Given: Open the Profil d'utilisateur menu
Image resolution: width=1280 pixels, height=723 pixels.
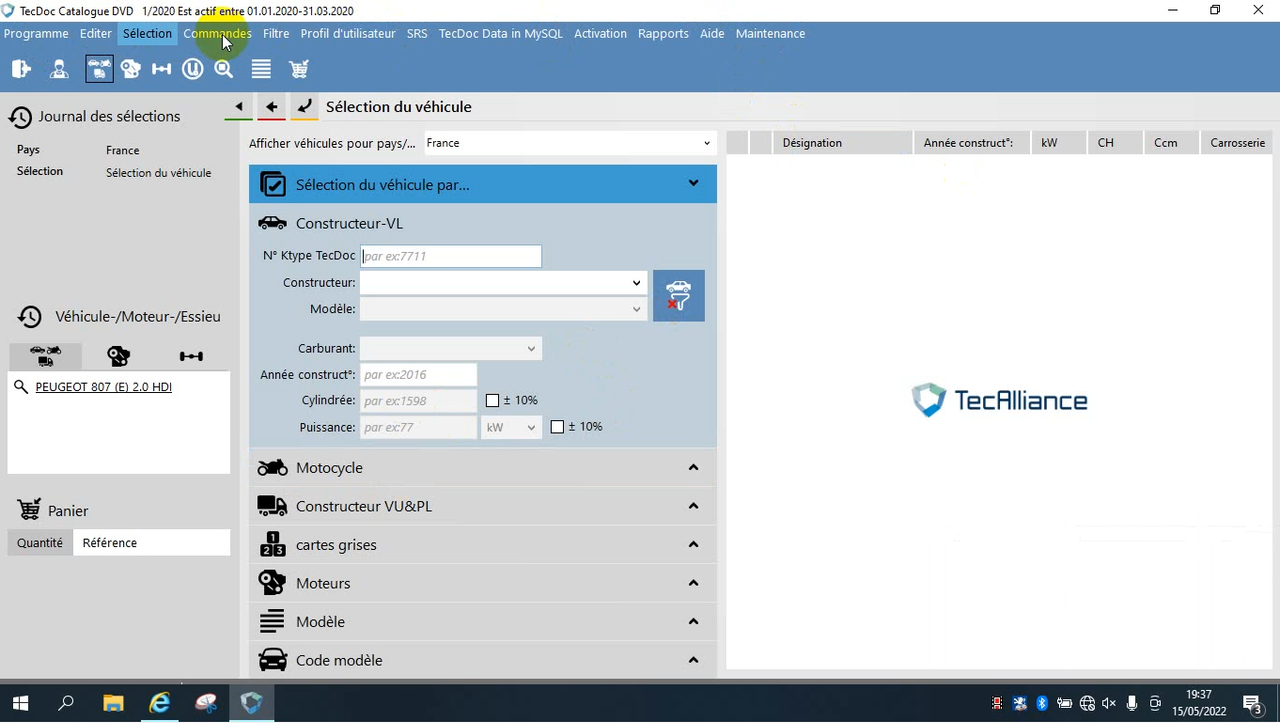Looking at the screenshot, I should (x=348, y=33).
